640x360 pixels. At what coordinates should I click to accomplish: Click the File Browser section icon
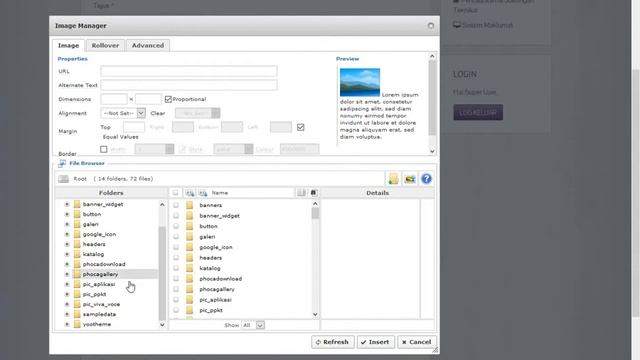62,163
